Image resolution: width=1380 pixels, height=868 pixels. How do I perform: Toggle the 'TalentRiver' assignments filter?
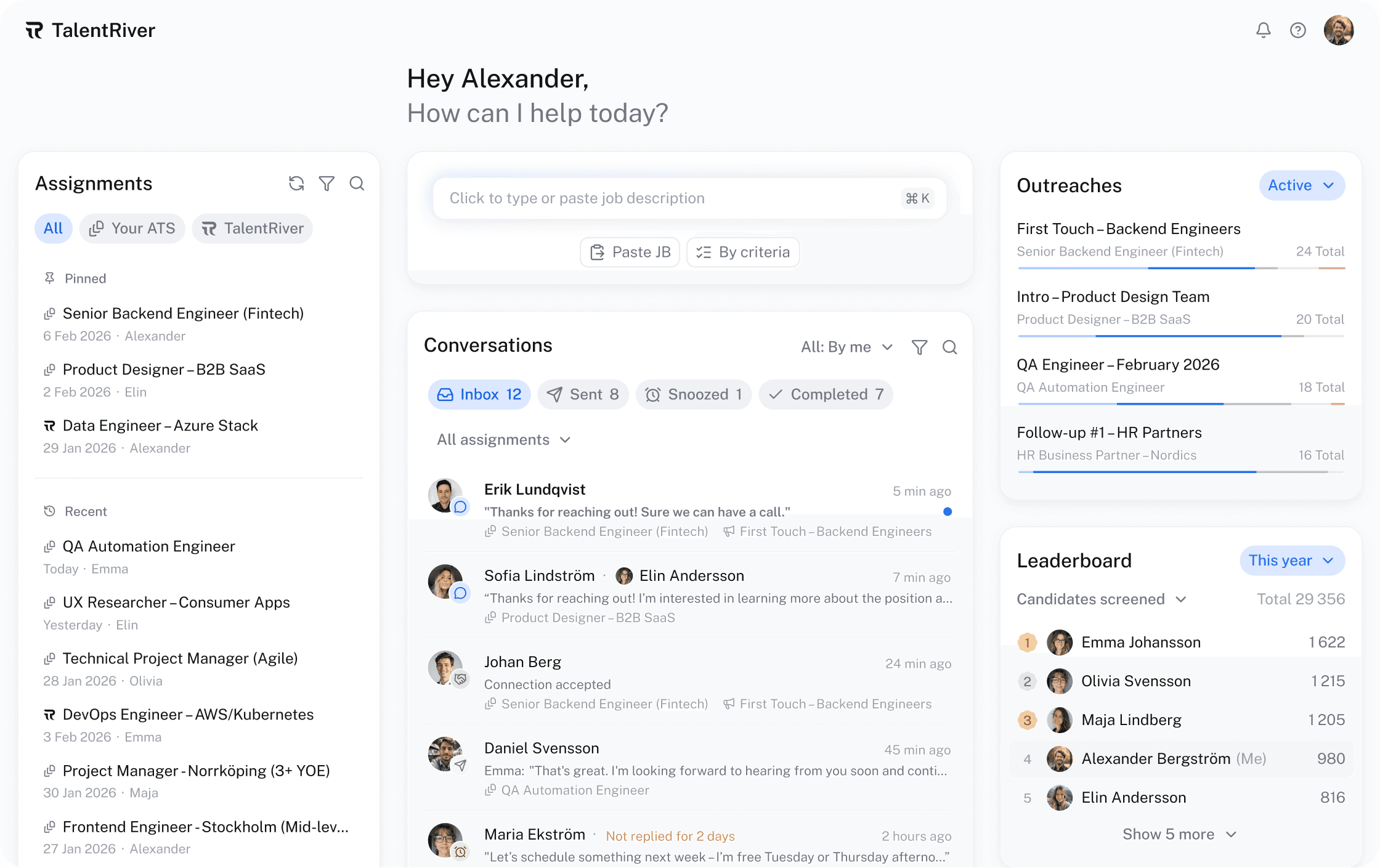pyautogui.click(x=252, y=228)
